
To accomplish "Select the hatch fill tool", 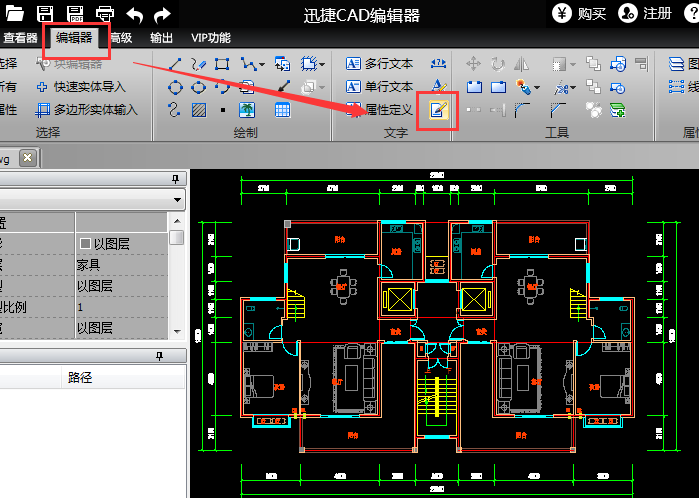I will pyautogui.click(x=199, y=109).
